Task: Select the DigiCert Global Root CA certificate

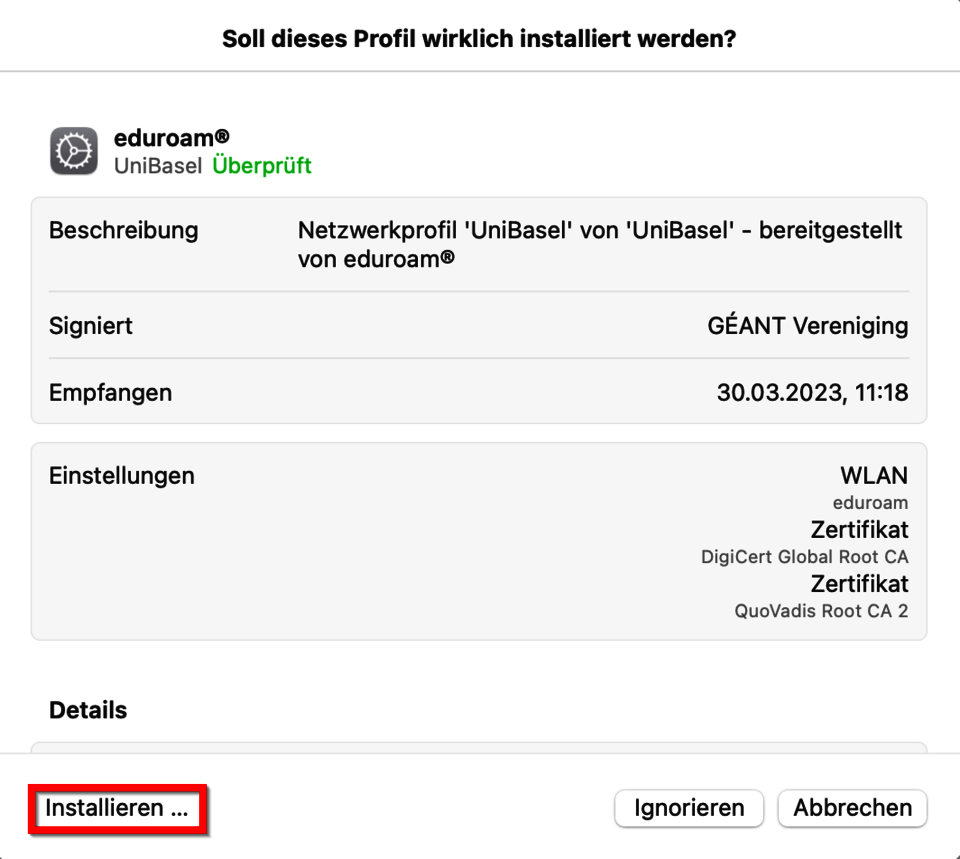Action: click(x=804, y=557)
